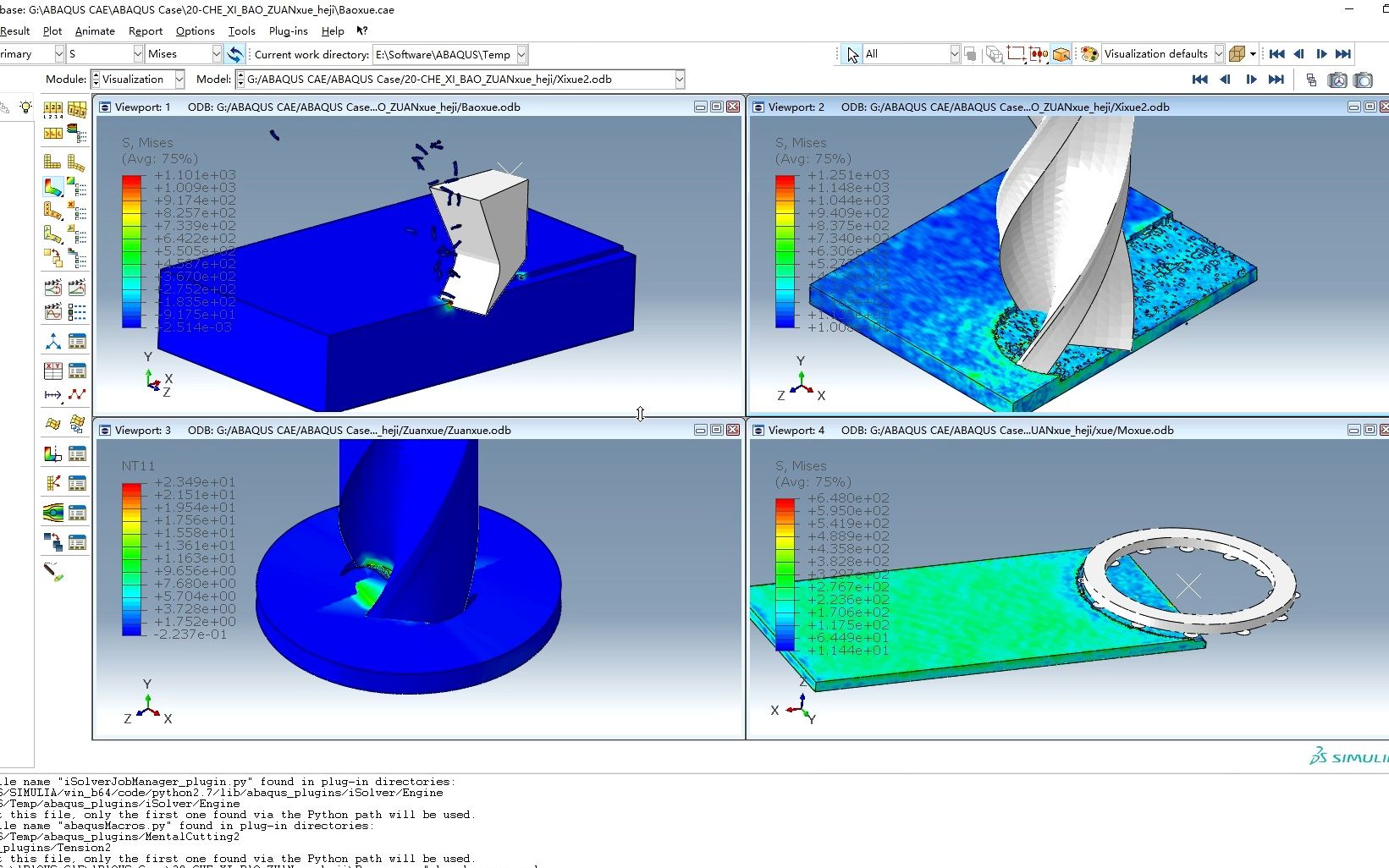Expand the selection filter All dropdown
1389x868 pixels.
pyautogui.click(x=955, y=54)
